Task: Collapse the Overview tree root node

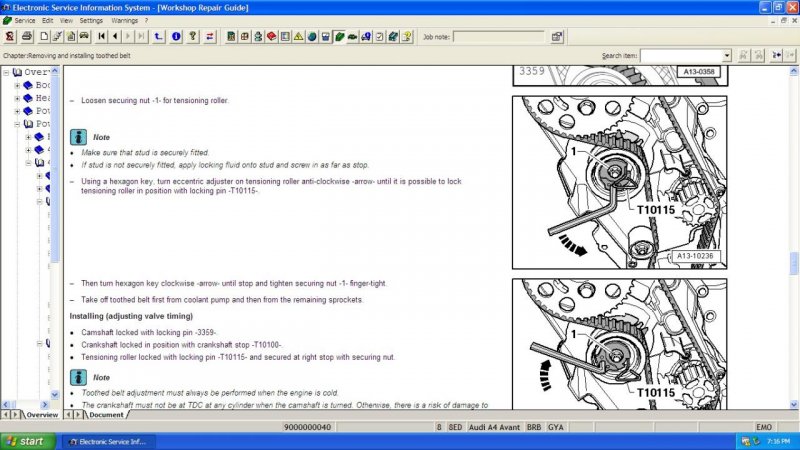Action: (x=6, y=72)
